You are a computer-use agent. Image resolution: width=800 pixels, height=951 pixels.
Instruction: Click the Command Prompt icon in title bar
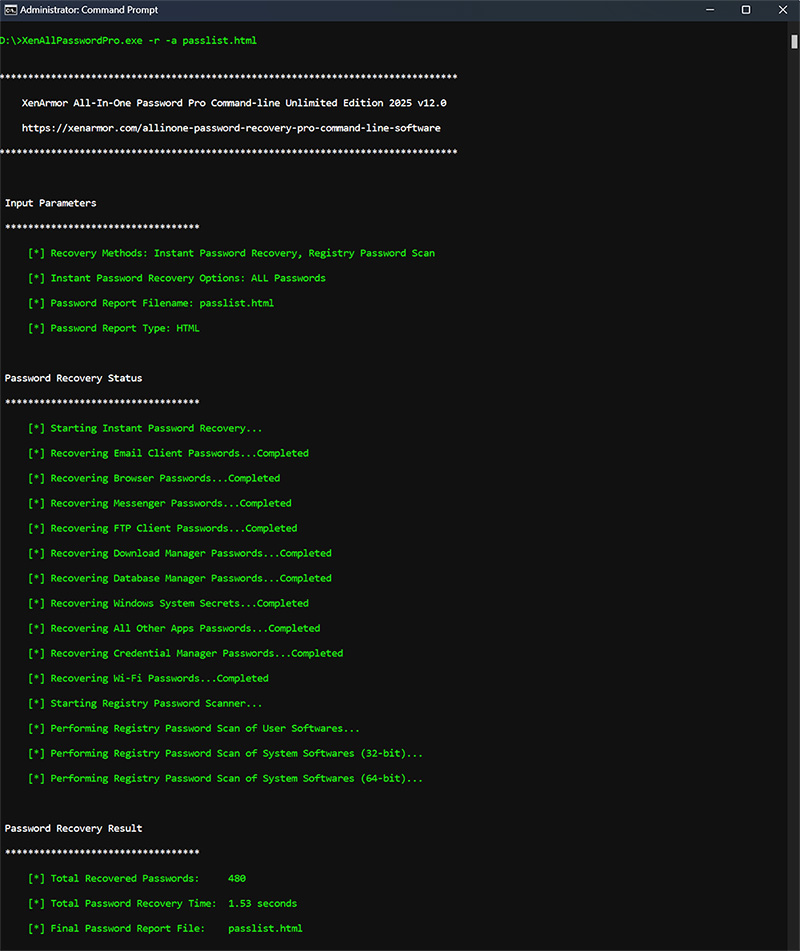click(10, 10)
